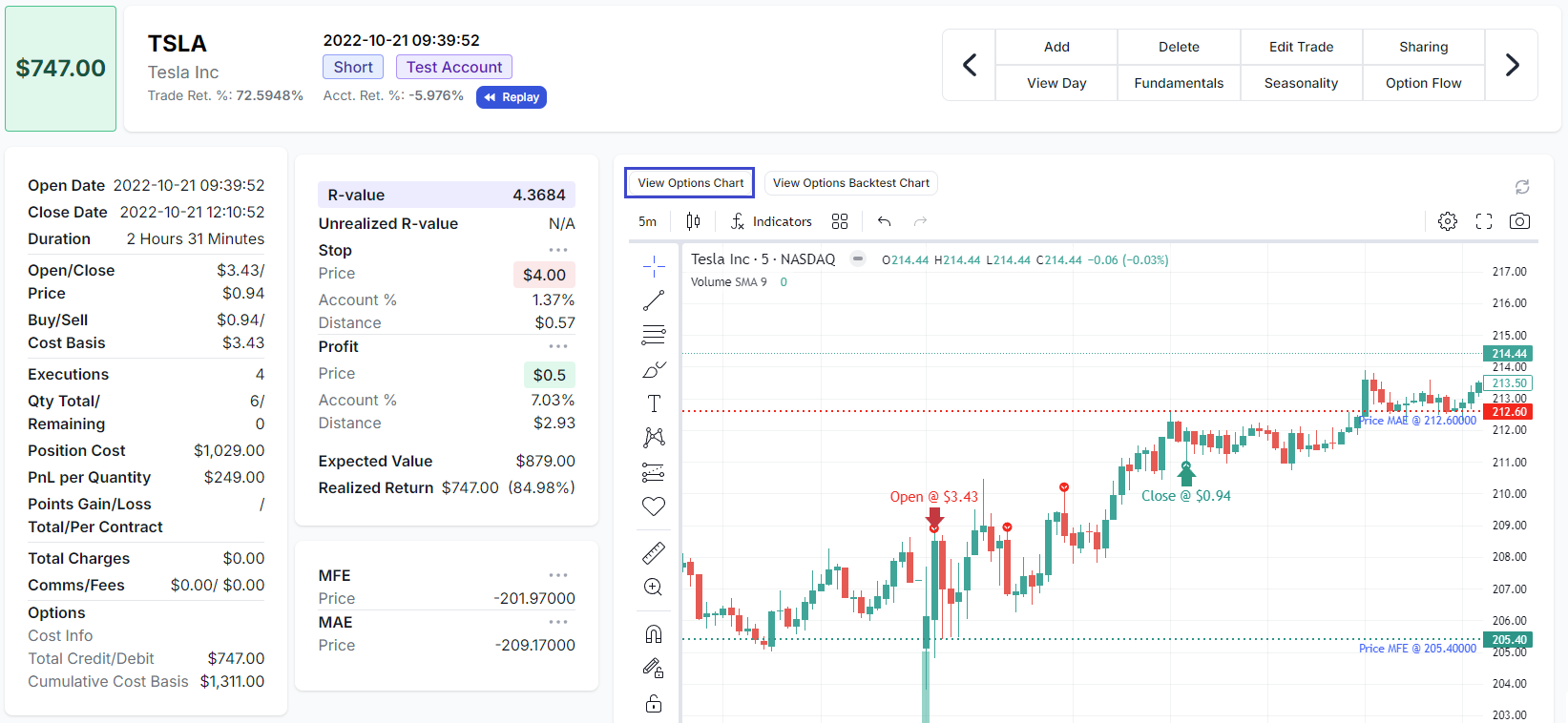1568x723 pixels.
Task: Open the 5m timeframe dropdown
Action: (648, 221)
